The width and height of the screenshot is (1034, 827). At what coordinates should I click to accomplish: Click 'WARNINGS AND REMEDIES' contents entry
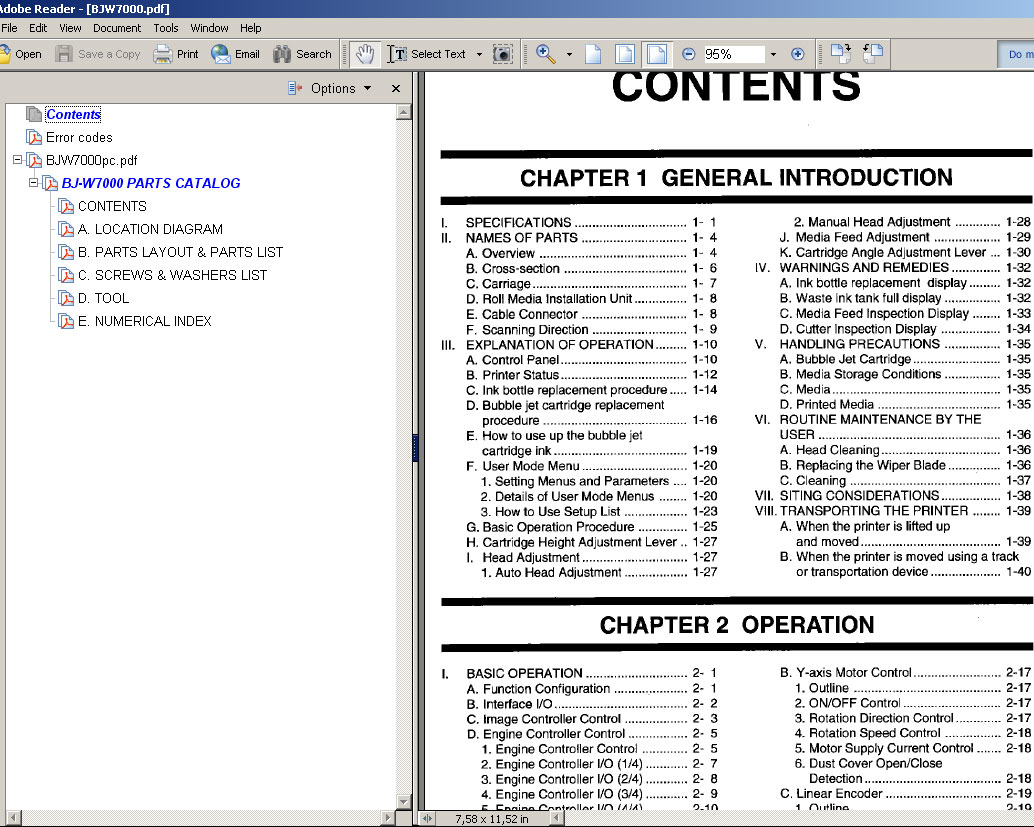click(x=864, y=267)
